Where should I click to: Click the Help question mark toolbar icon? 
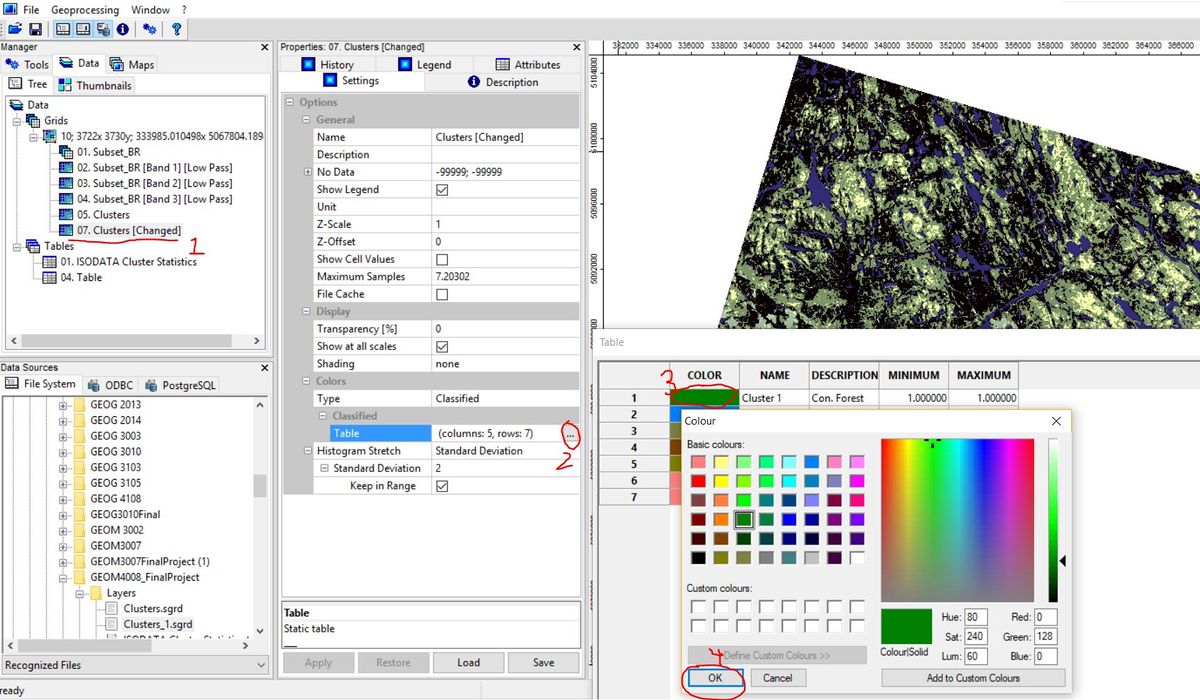176,29
